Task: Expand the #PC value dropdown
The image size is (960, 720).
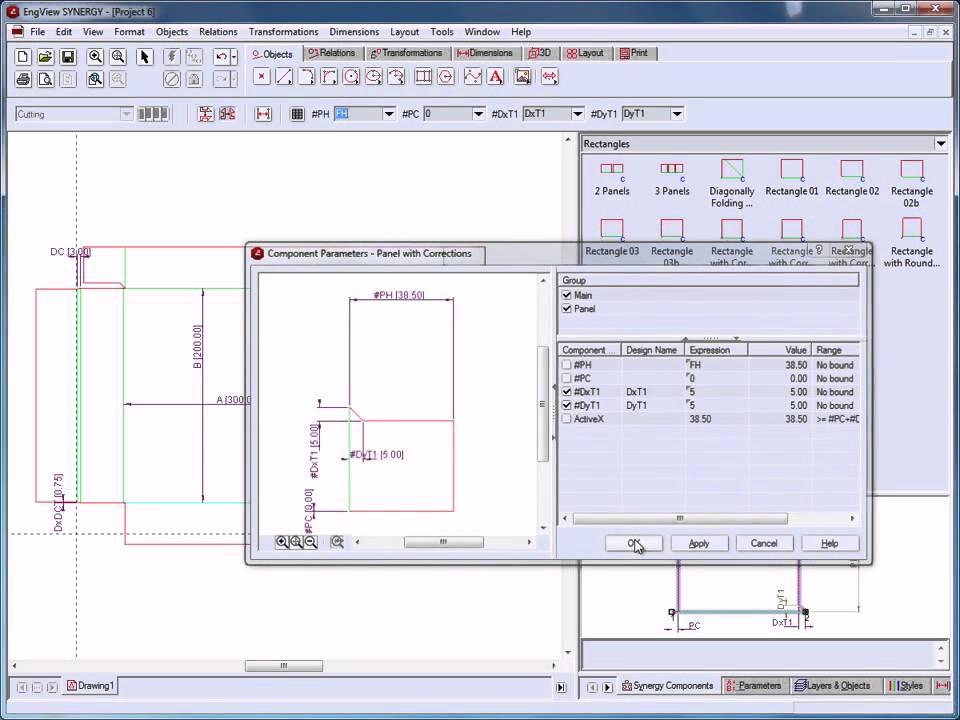Action: click(x=478, y=114)
